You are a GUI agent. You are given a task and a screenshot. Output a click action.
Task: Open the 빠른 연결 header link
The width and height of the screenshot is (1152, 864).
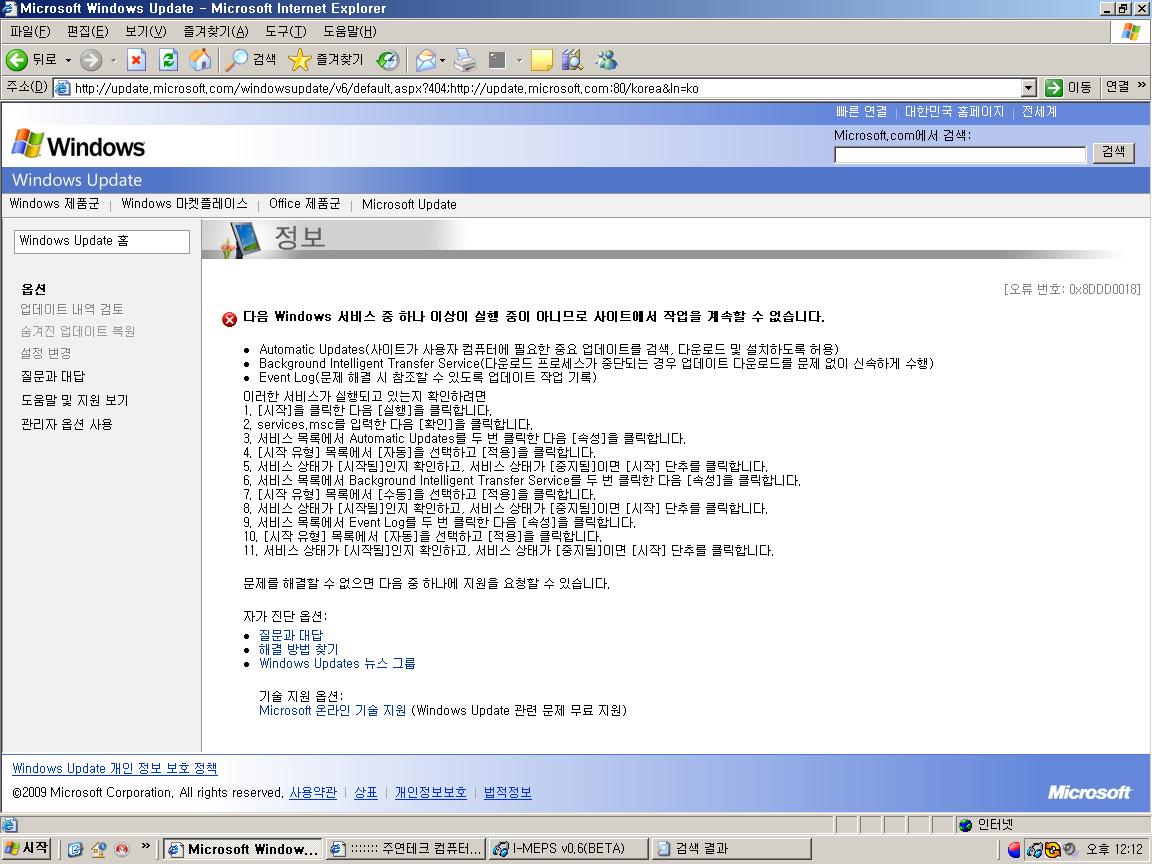tap(861, 112)
